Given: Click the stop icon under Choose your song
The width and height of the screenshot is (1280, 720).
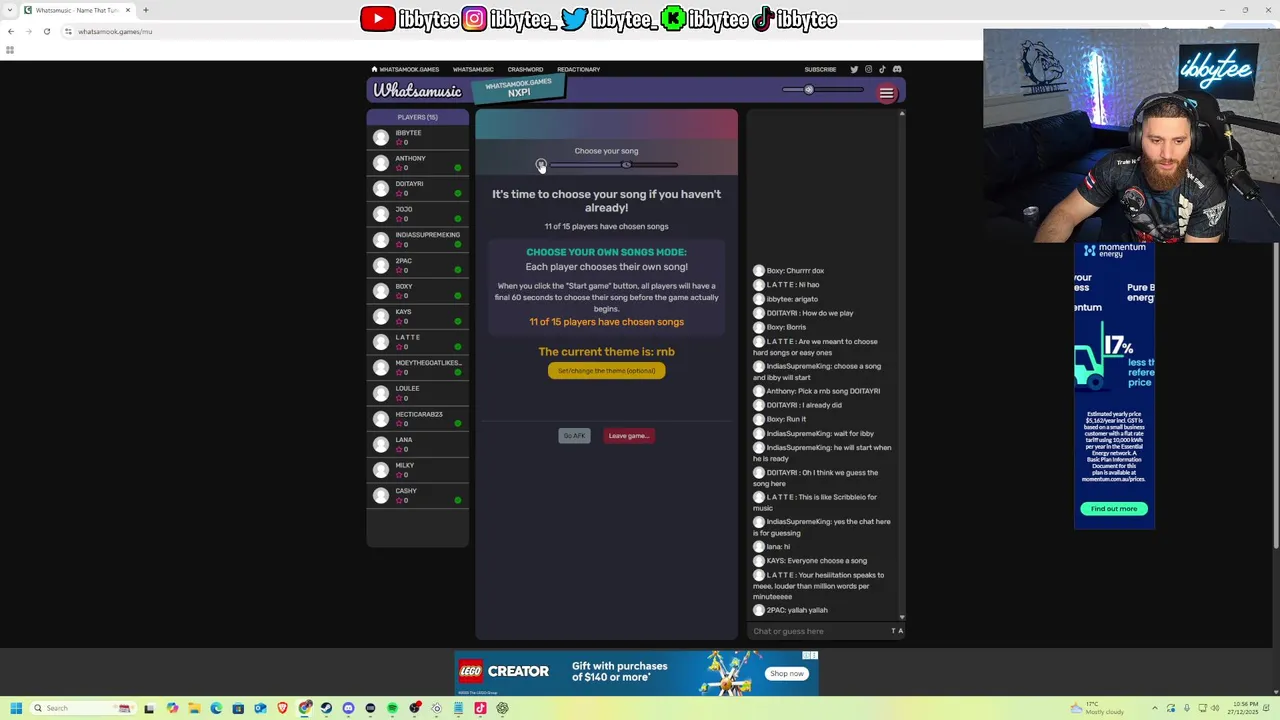Looking at the screenshot, I should point(541,164).
